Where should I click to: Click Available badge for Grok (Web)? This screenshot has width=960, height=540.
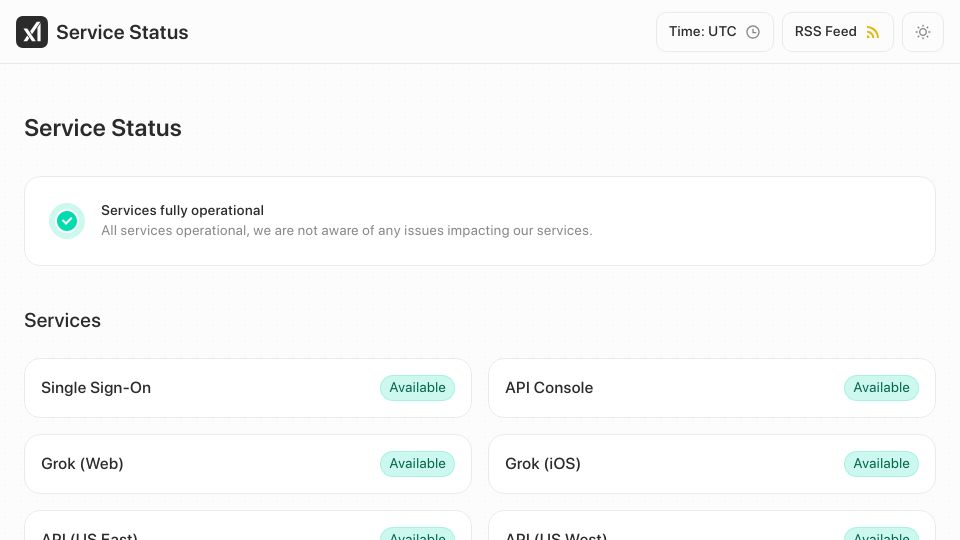[x=418, y=463]
